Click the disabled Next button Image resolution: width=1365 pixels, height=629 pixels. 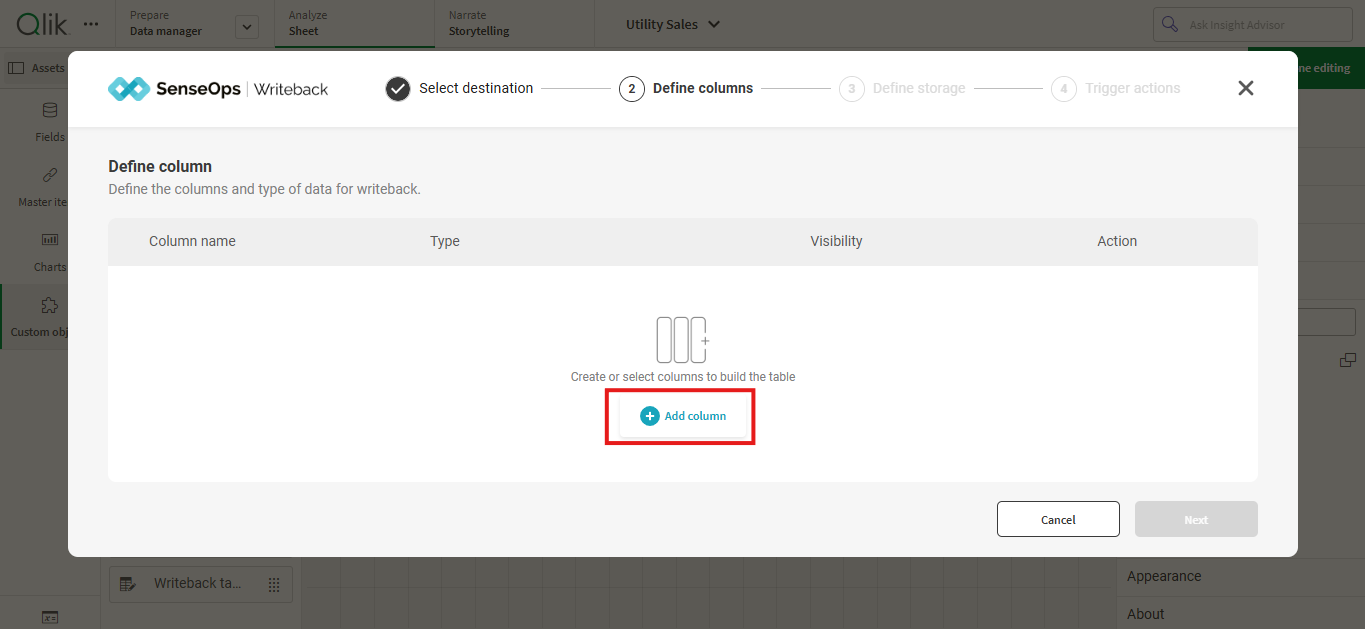[1196, 519]
